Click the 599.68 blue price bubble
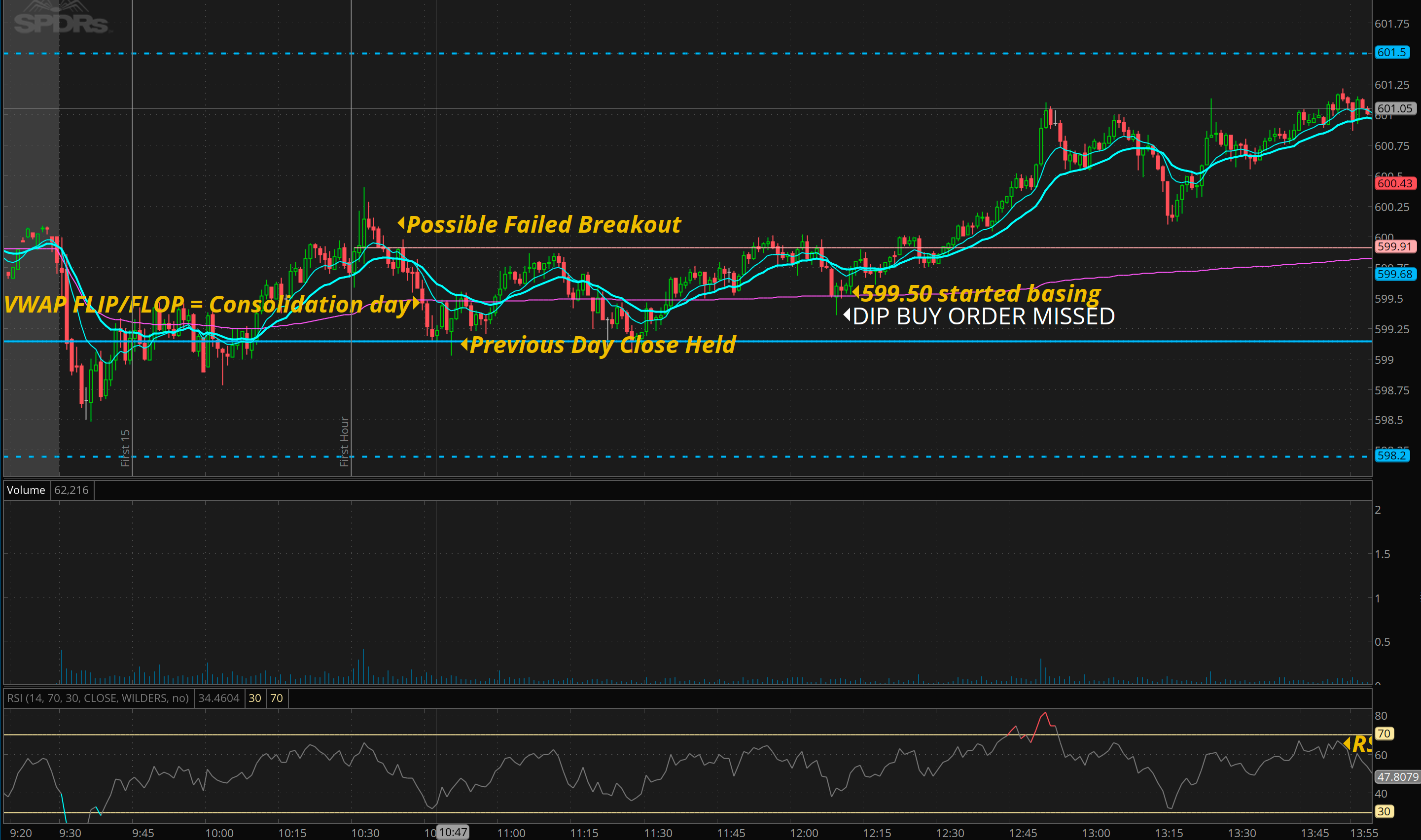1421x840 pixels. pyautogui.click(x=1394, y=274)
